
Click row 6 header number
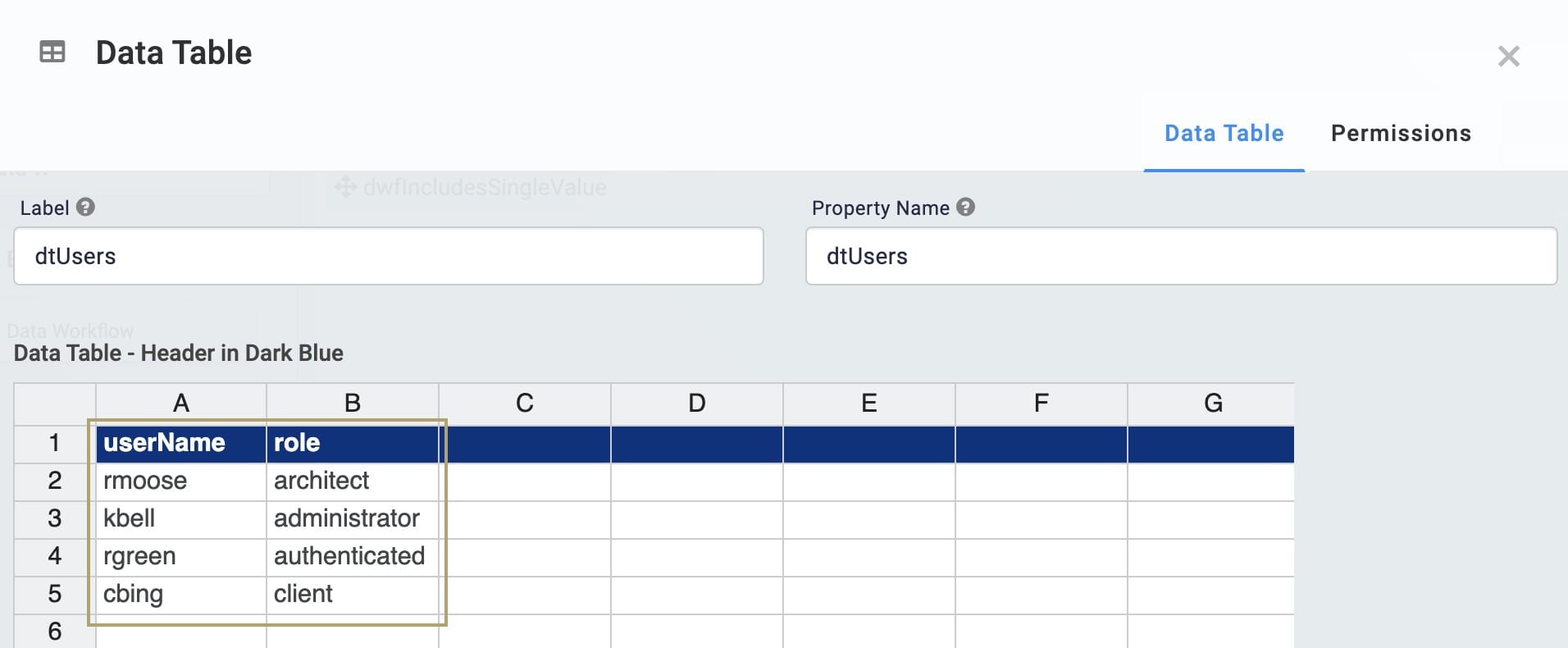(x=55, y=632)
